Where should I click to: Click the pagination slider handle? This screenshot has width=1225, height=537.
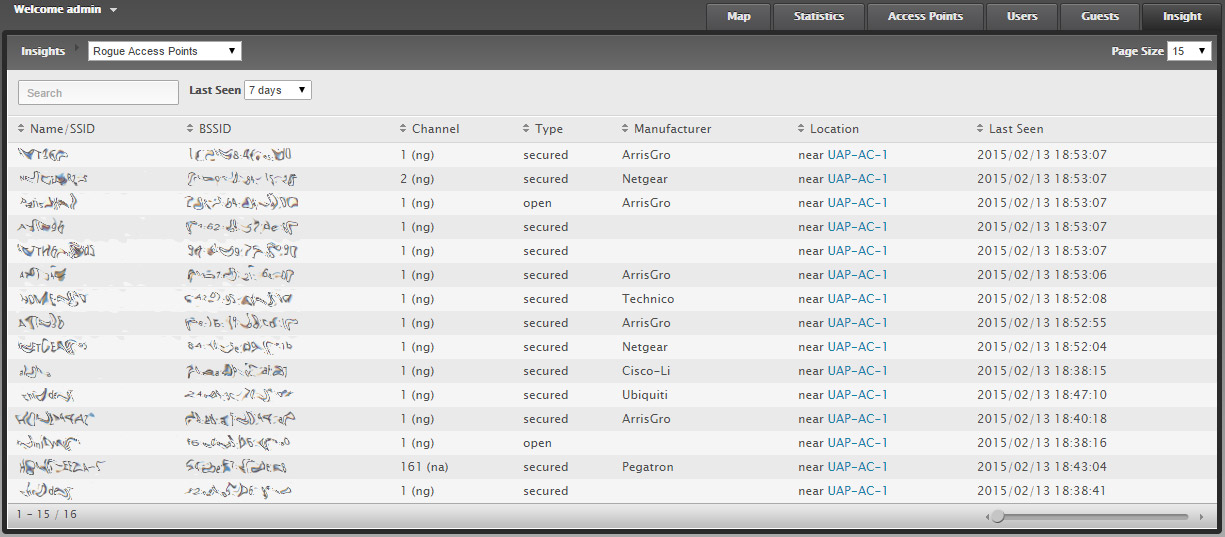click(997, 517)
